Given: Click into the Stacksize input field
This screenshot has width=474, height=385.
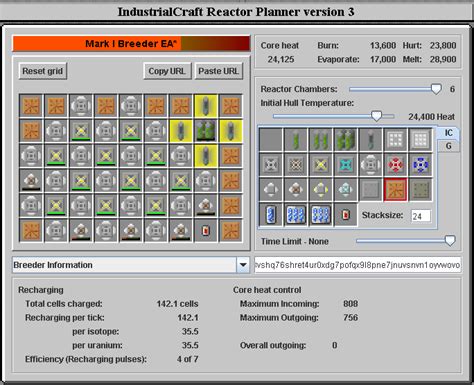Looking at the screenshot, I should click(421, 216).
